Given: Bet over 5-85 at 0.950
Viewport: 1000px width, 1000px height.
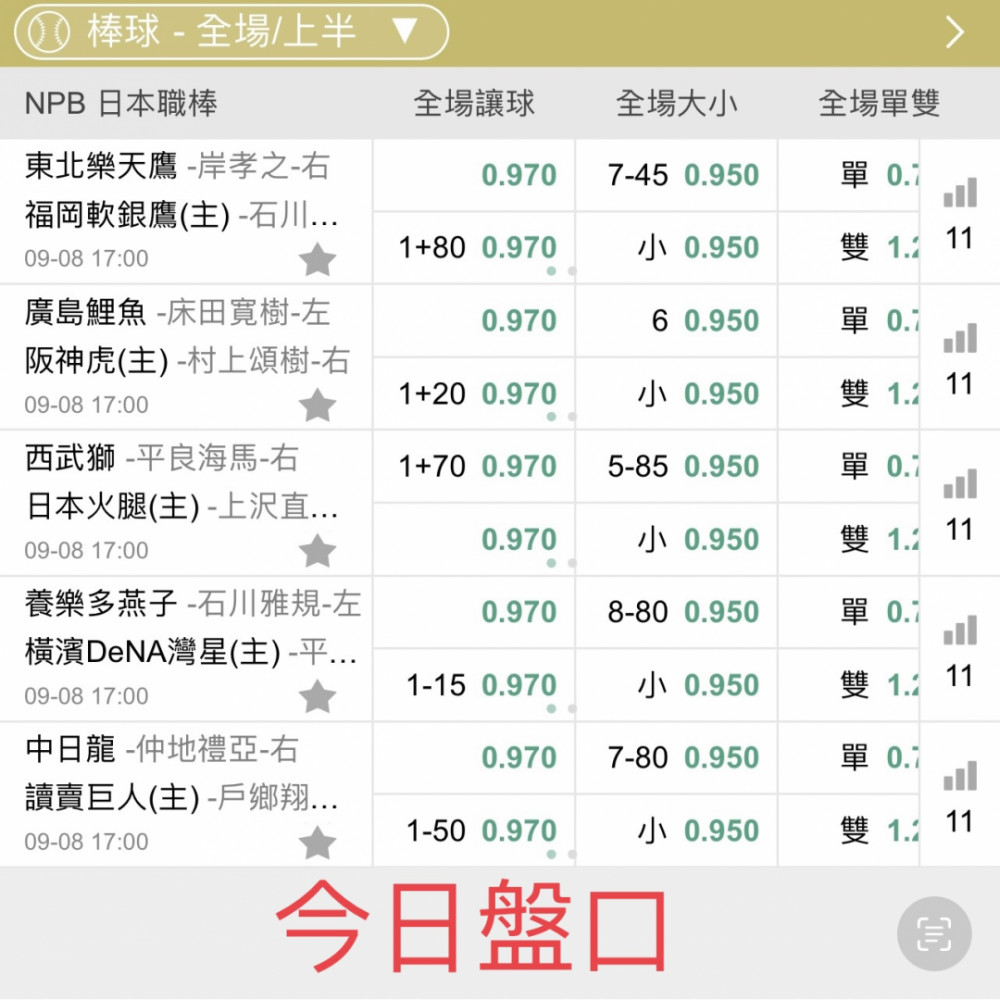Looking at the screenshot, I should 676,467.
